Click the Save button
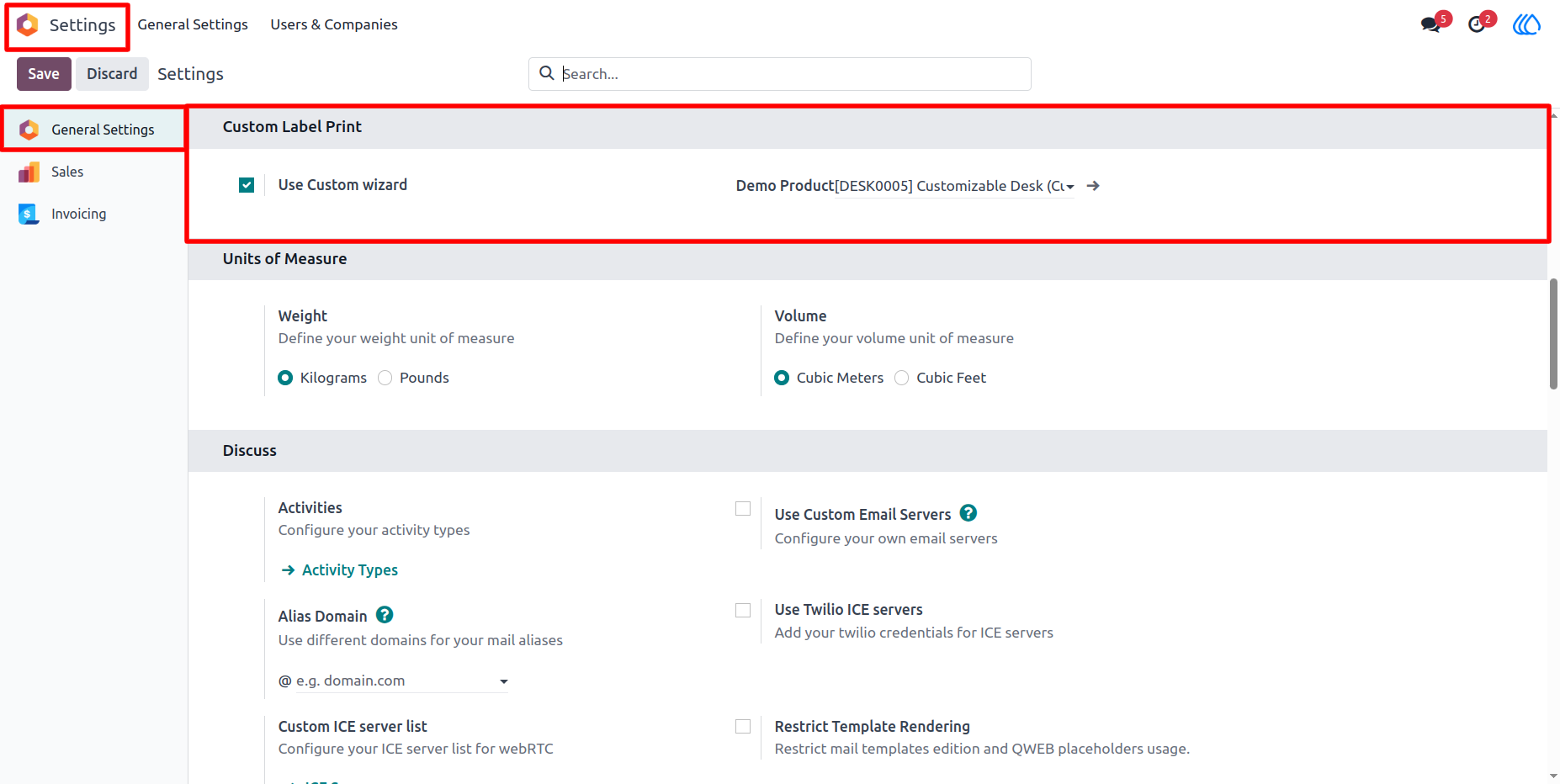Image resolution: width=1560 pixels, height=784 pixels. click(44, 74)
